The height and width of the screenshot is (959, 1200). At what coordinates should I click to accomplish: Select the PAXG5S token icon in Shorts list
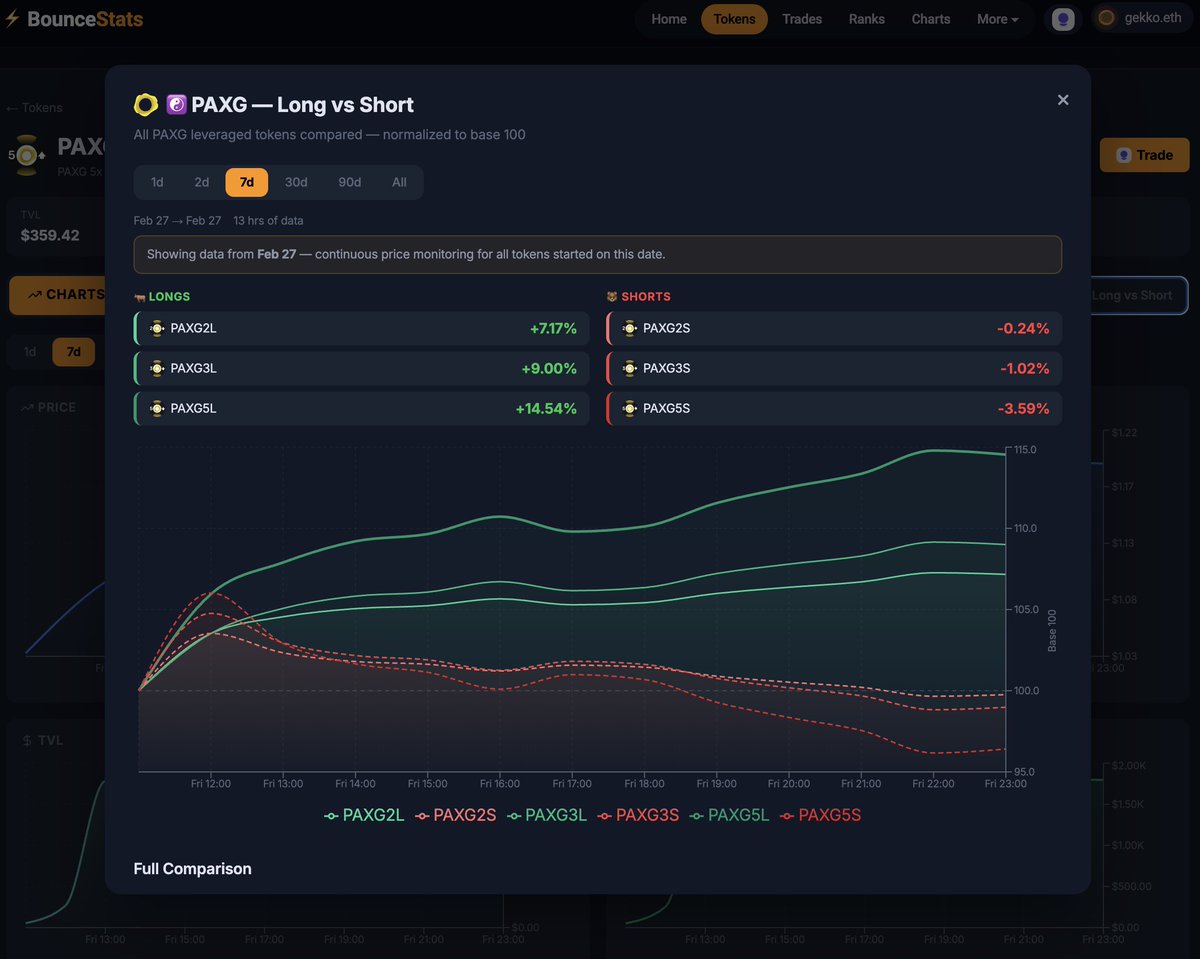tap(629, 408)
